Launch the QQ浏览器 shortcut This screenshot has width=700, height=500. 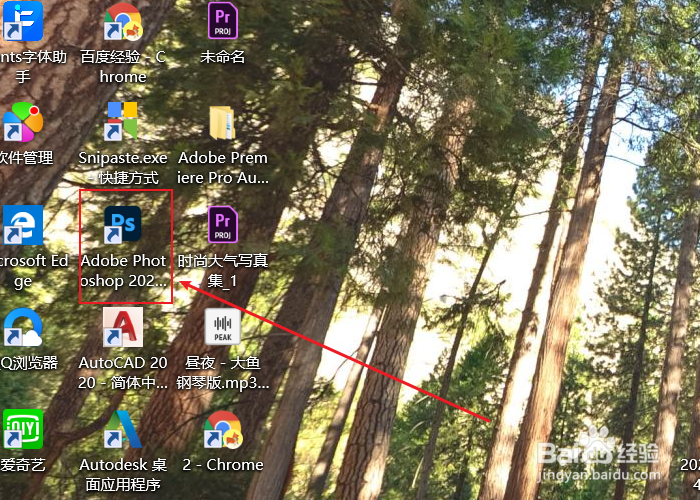tap(23, 327)
